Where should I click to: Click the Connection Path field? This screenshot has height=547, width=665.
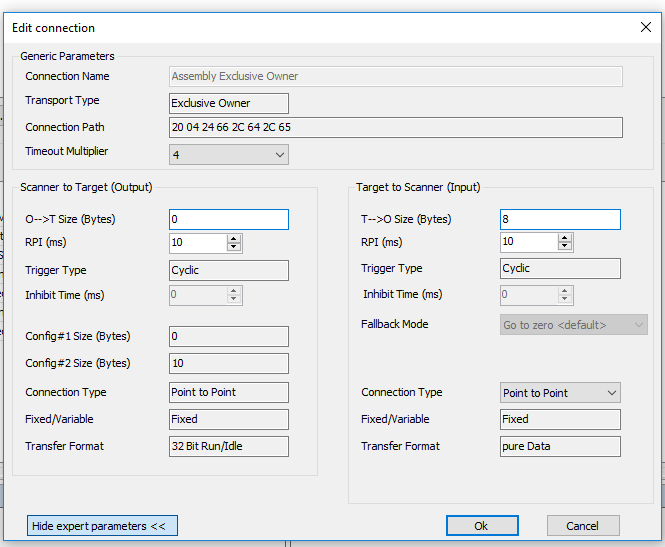click(395, 128)
